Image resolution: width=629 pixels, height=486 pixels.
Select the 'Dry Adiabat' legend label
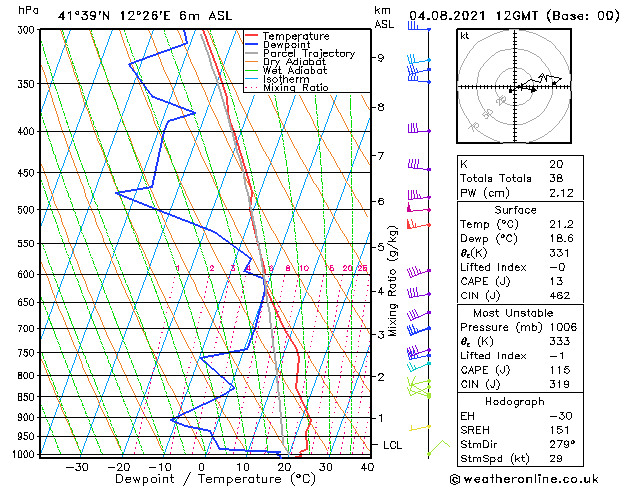[x=294, y=62]
